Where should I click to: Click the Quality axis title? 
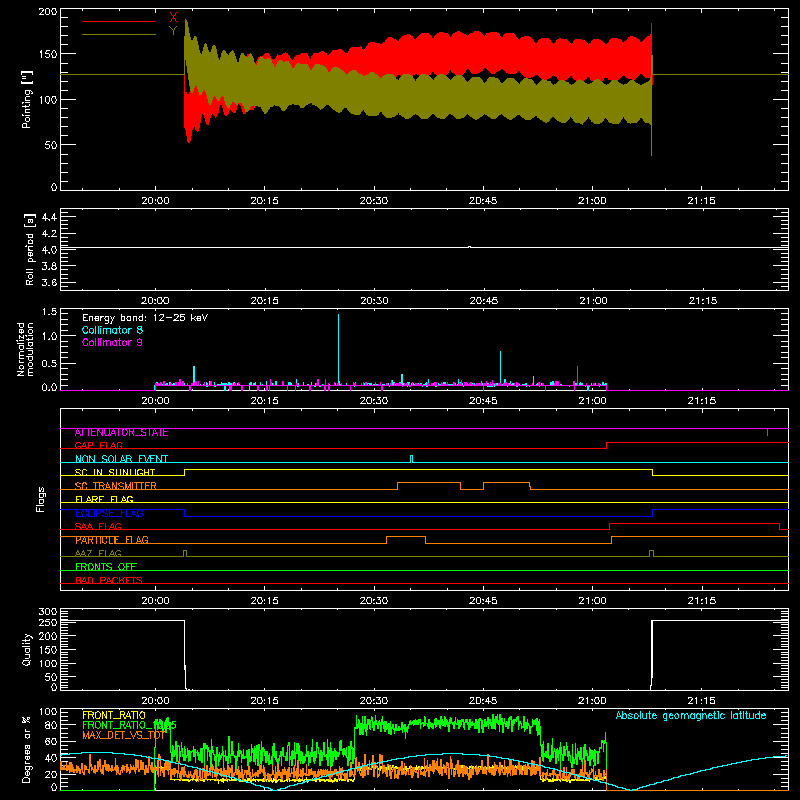[x=27, y=649]
